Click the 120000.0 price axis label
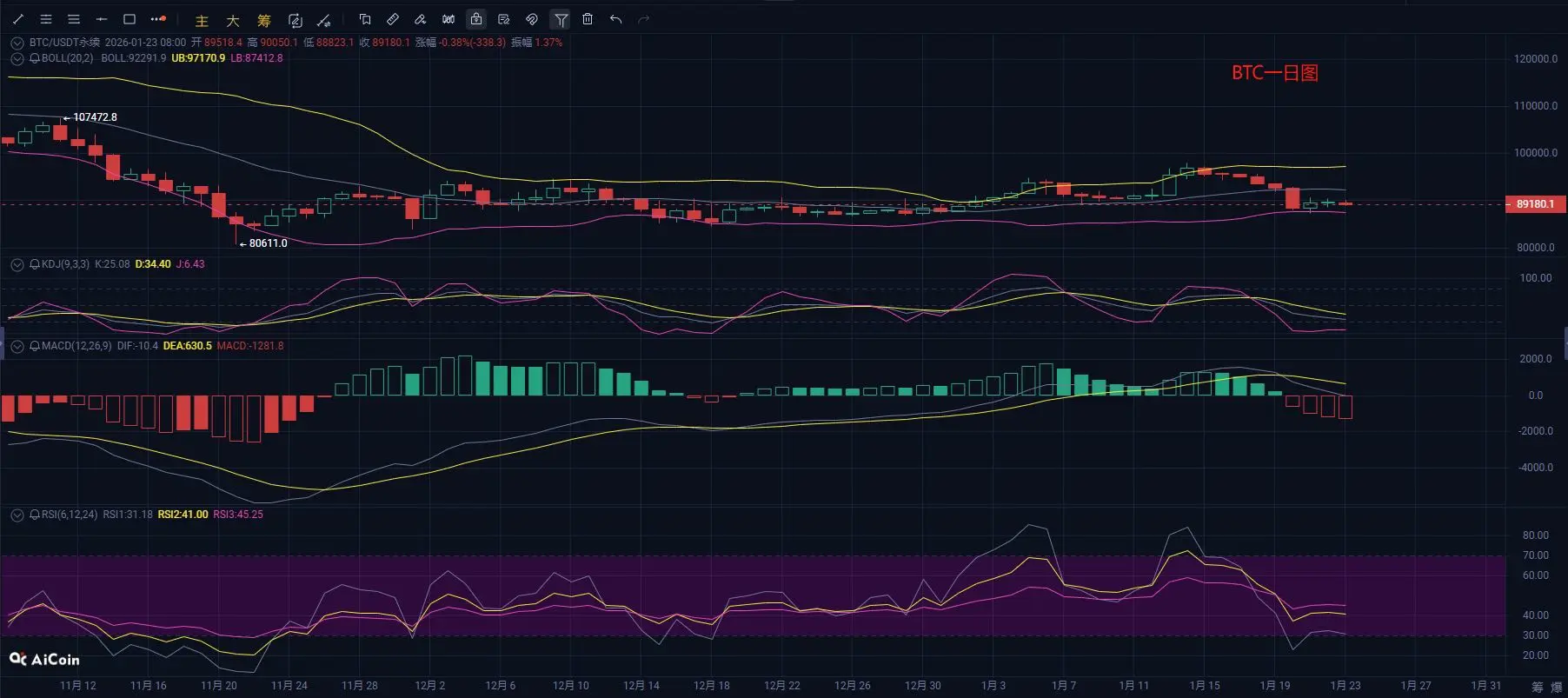 click(x=1536, y=59)
